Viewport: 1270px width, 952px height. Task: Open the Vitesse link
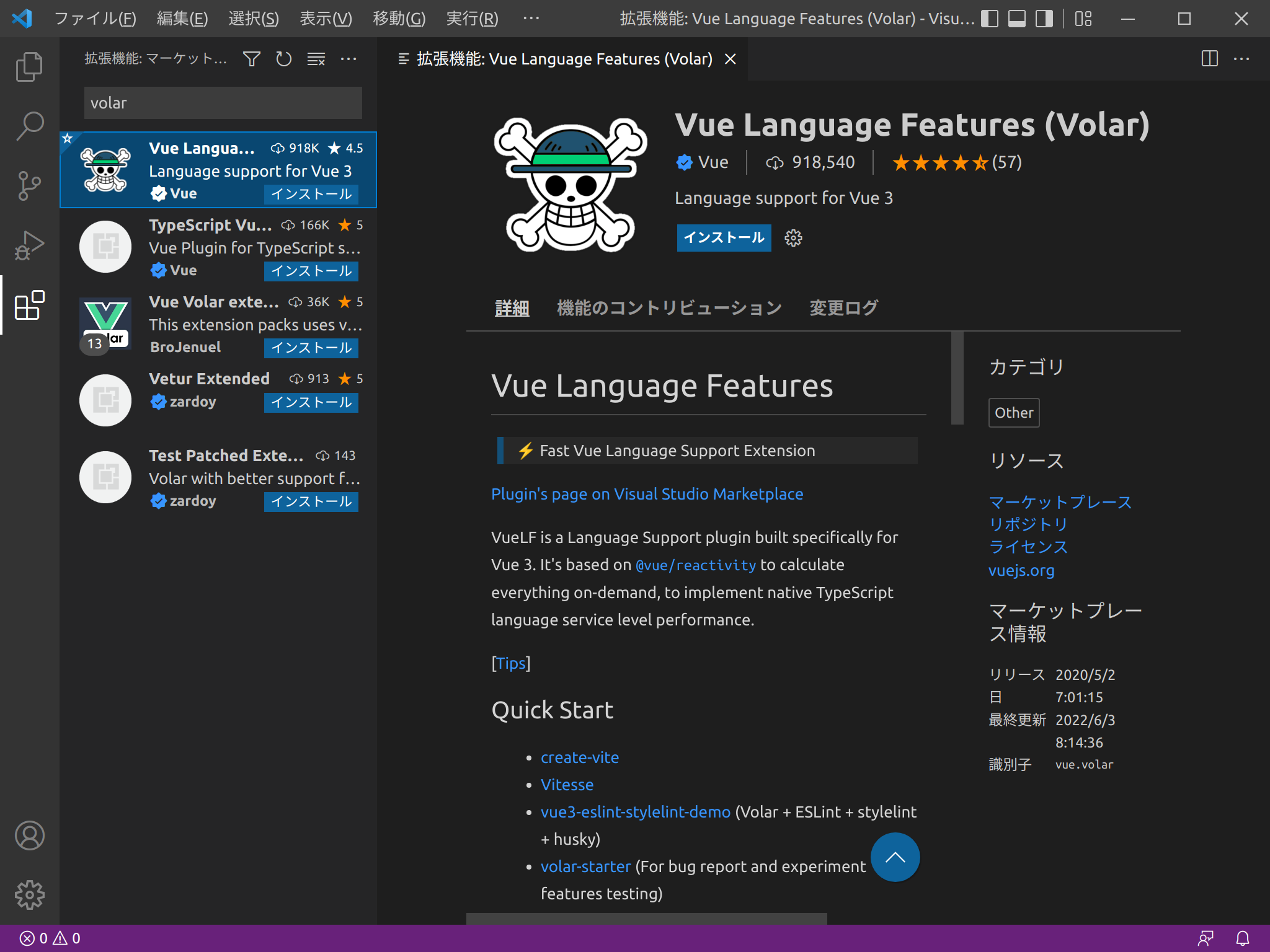567,785
